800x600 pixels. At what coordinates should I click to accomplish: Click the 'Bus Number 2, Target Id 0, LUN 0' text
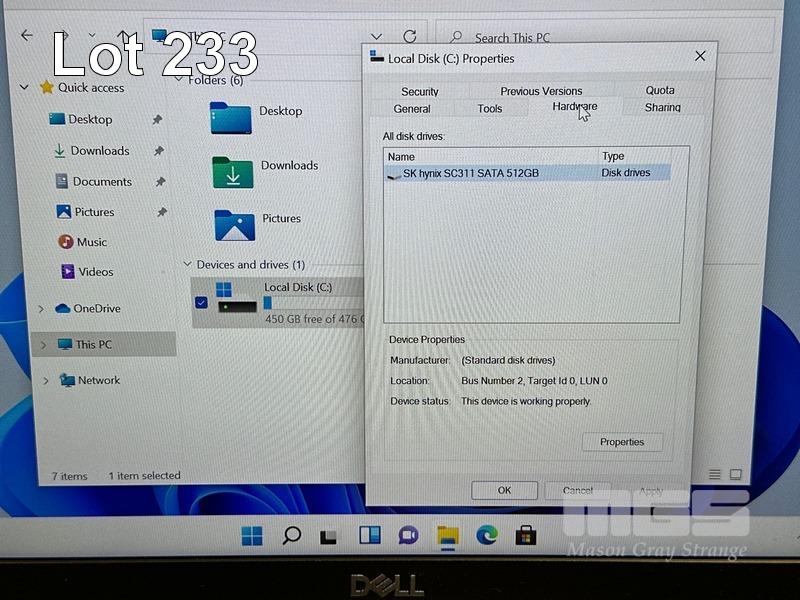534,381
